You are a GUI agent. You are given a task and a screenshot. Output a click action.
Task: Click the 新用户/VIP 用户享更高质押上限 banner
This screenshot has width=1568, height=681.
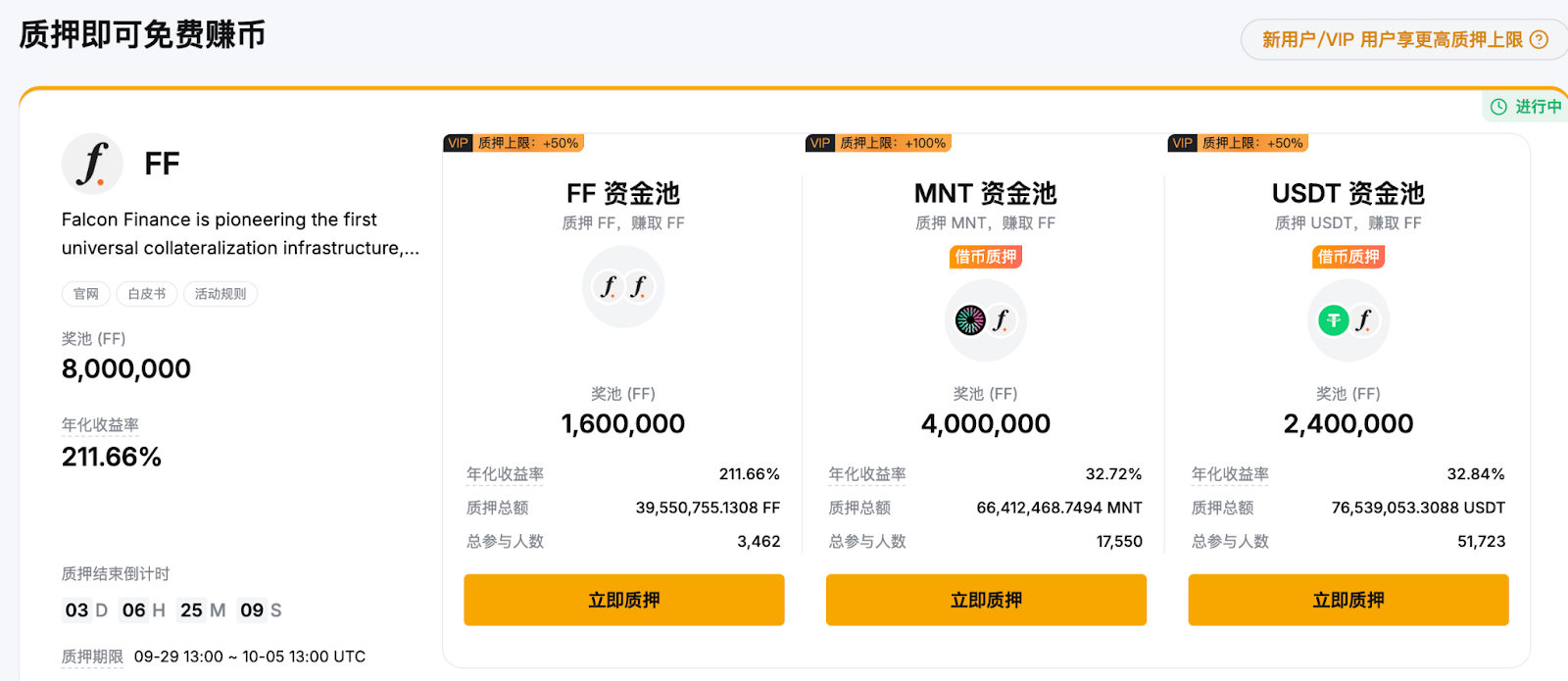click(1393, 39)
